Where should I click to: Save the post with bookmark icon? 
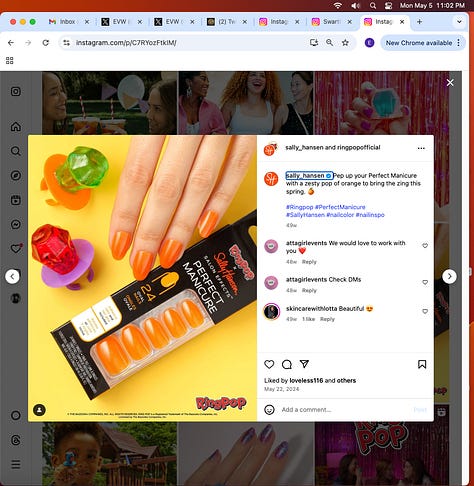[x=422, y=364]
